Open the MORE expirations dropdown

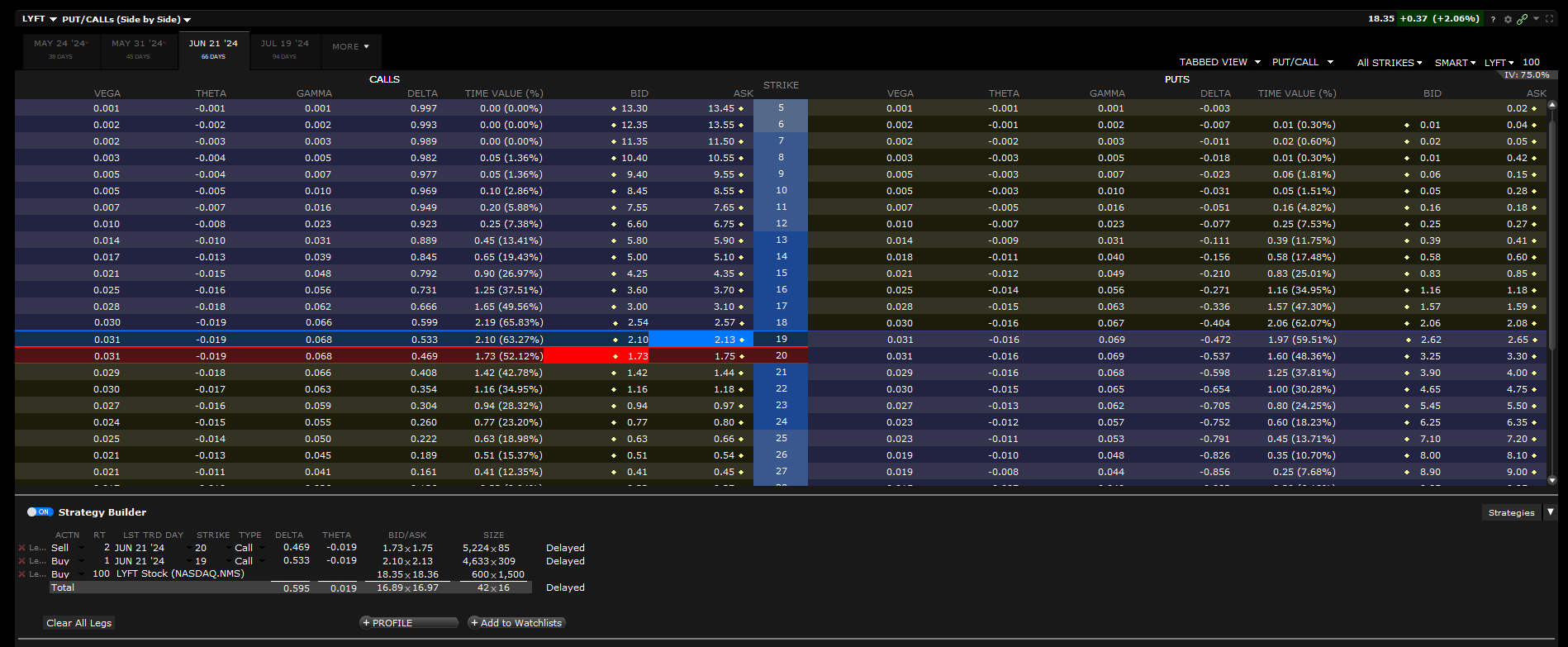pos(350,47)
